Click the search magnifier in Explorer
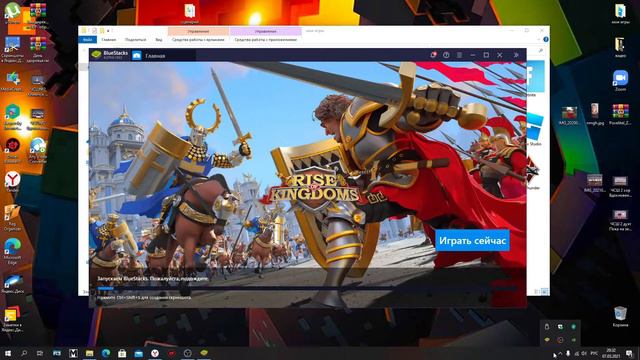The width and height of the screenshot is (640, 360). [541, 51]
